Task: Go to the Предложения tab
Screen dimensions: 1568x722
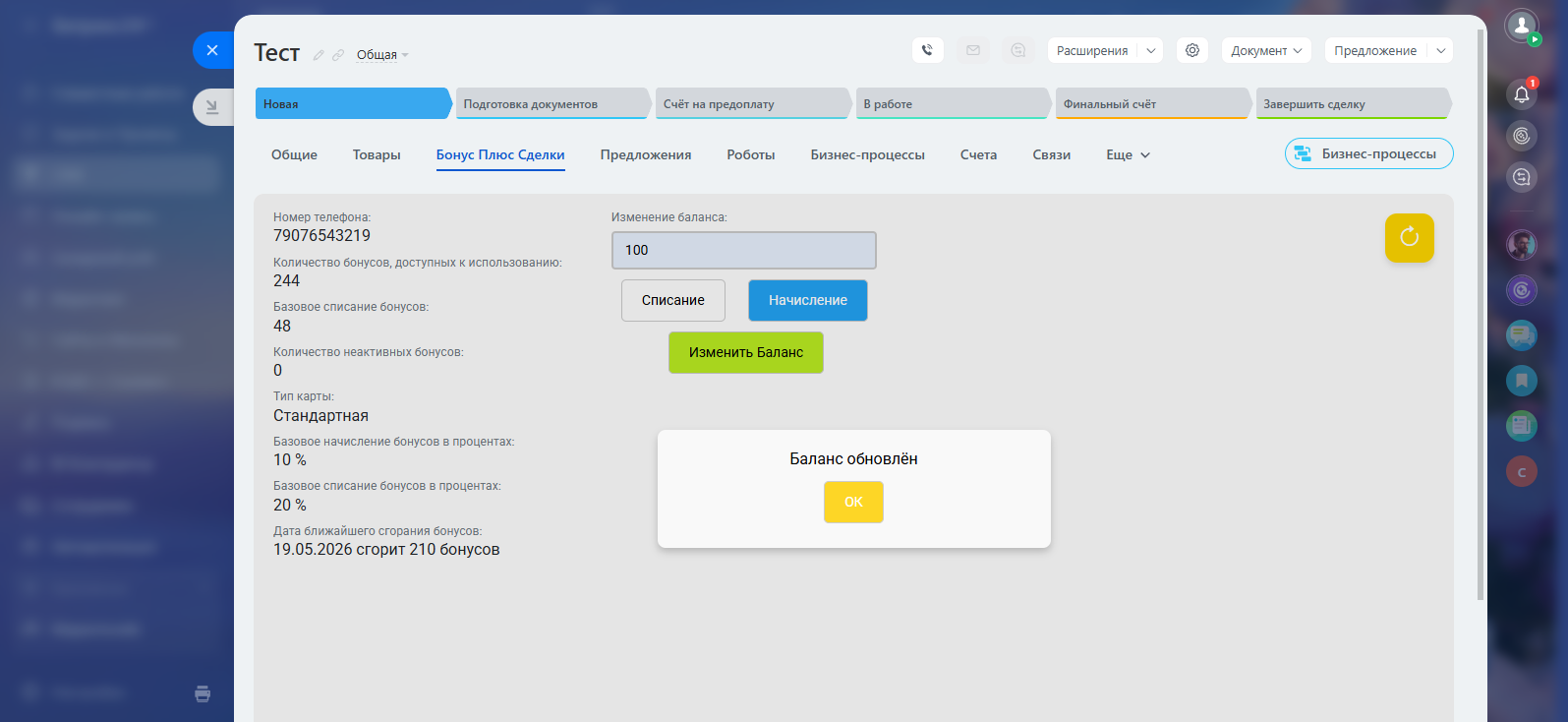Action: 646,154
